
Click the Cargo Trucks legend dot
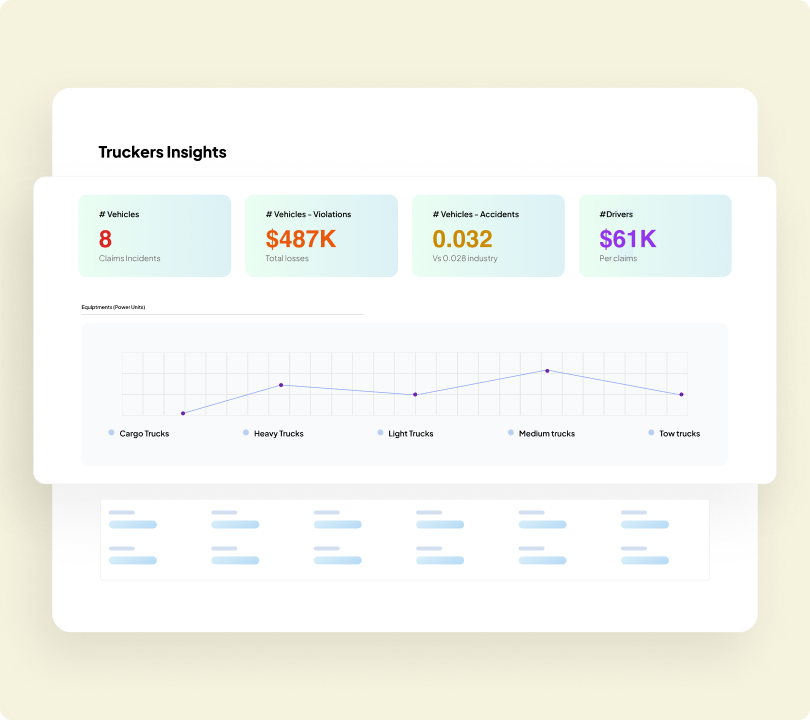pyautogui.click(x=111, y=433)
